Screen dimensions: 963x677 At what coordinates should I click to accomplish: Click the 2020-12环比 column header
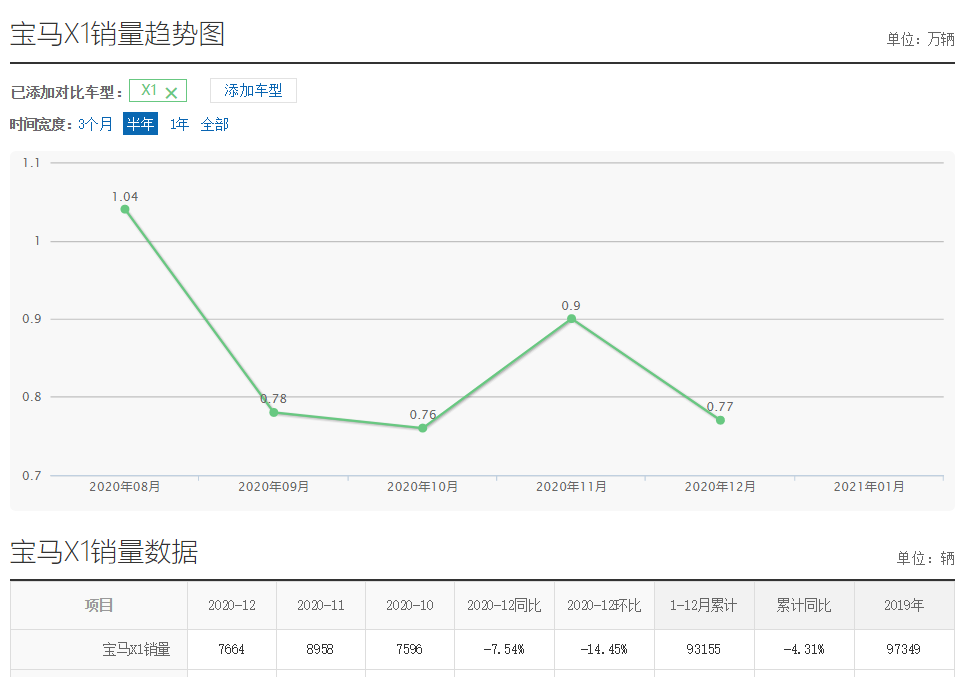604,605
